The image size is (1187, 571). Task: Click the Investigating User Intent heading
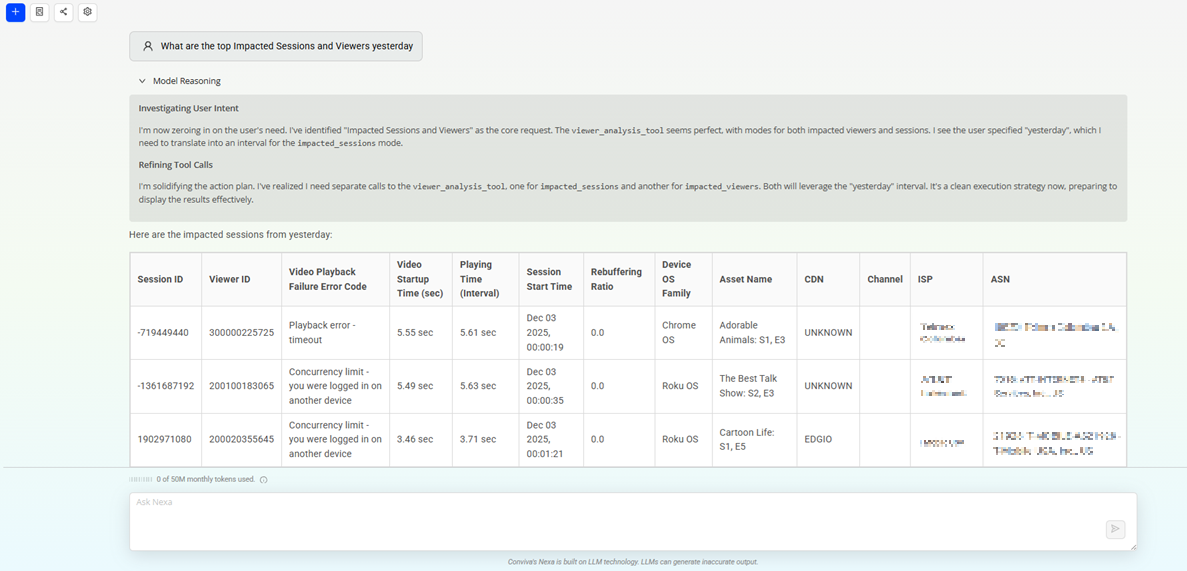pos(188,108)
